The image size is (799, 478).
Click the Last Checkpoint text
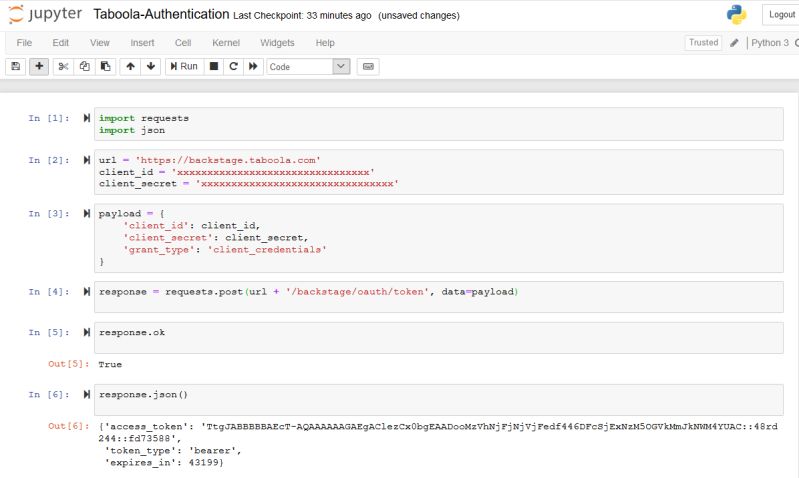point(302,16)
